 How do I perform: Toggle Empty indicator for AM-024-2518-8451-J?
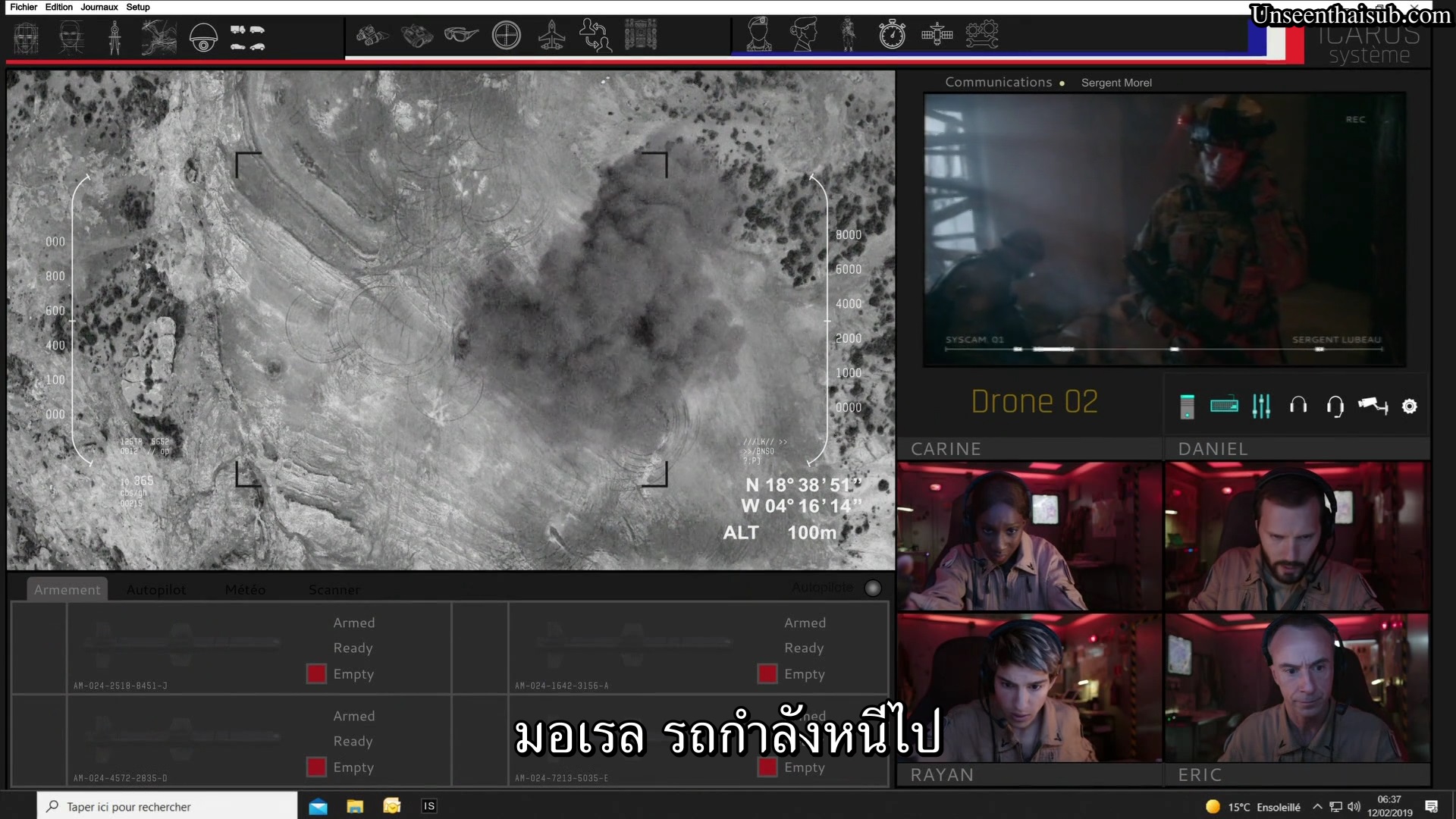pyautogui.click(x=316, y=673)
